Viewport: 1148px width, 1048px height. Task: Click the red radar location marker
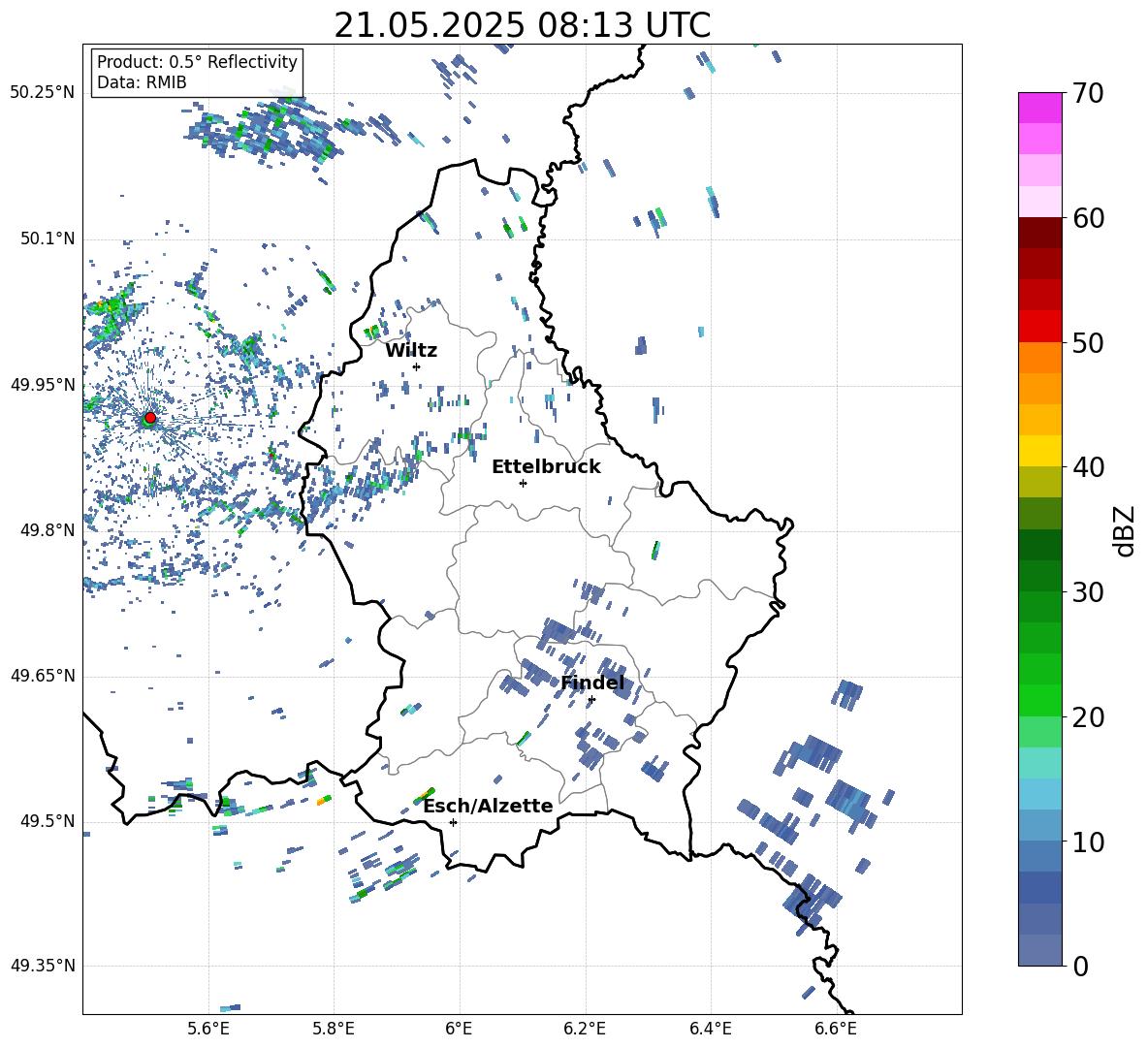tap(150, 417)
